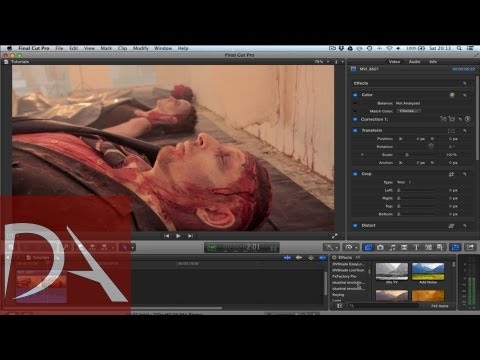This screenshot has height=360, width=480.
Task: Reset Correction 1 with arrow icon
Action: click(460, 119)
